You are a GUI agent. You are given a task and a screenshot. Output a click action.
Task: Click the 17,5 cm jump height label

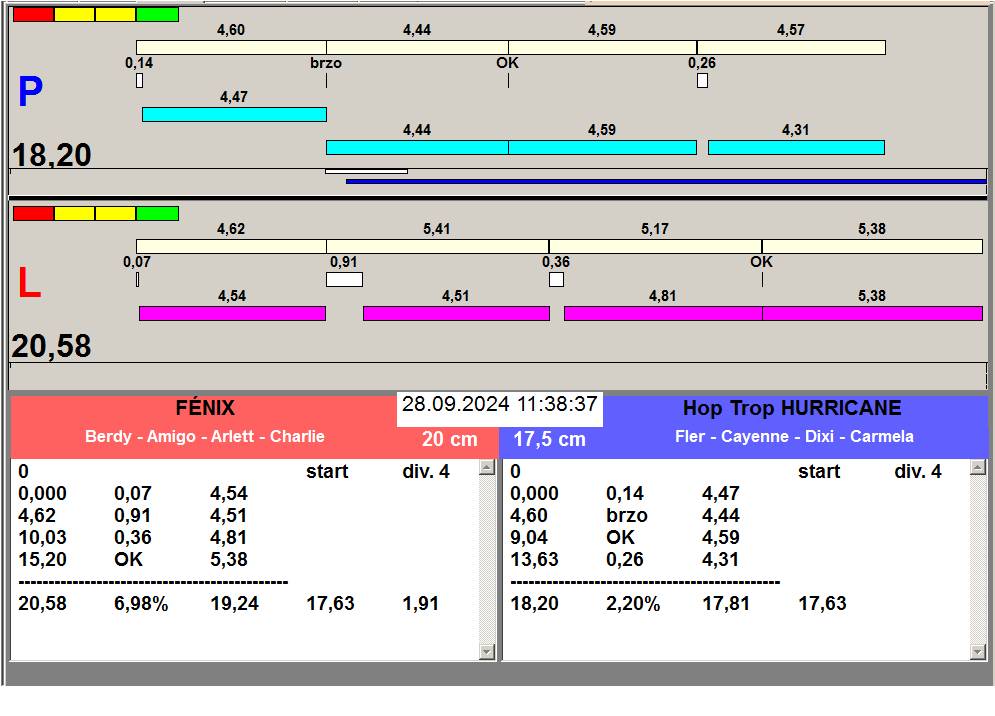coord(550,439)
